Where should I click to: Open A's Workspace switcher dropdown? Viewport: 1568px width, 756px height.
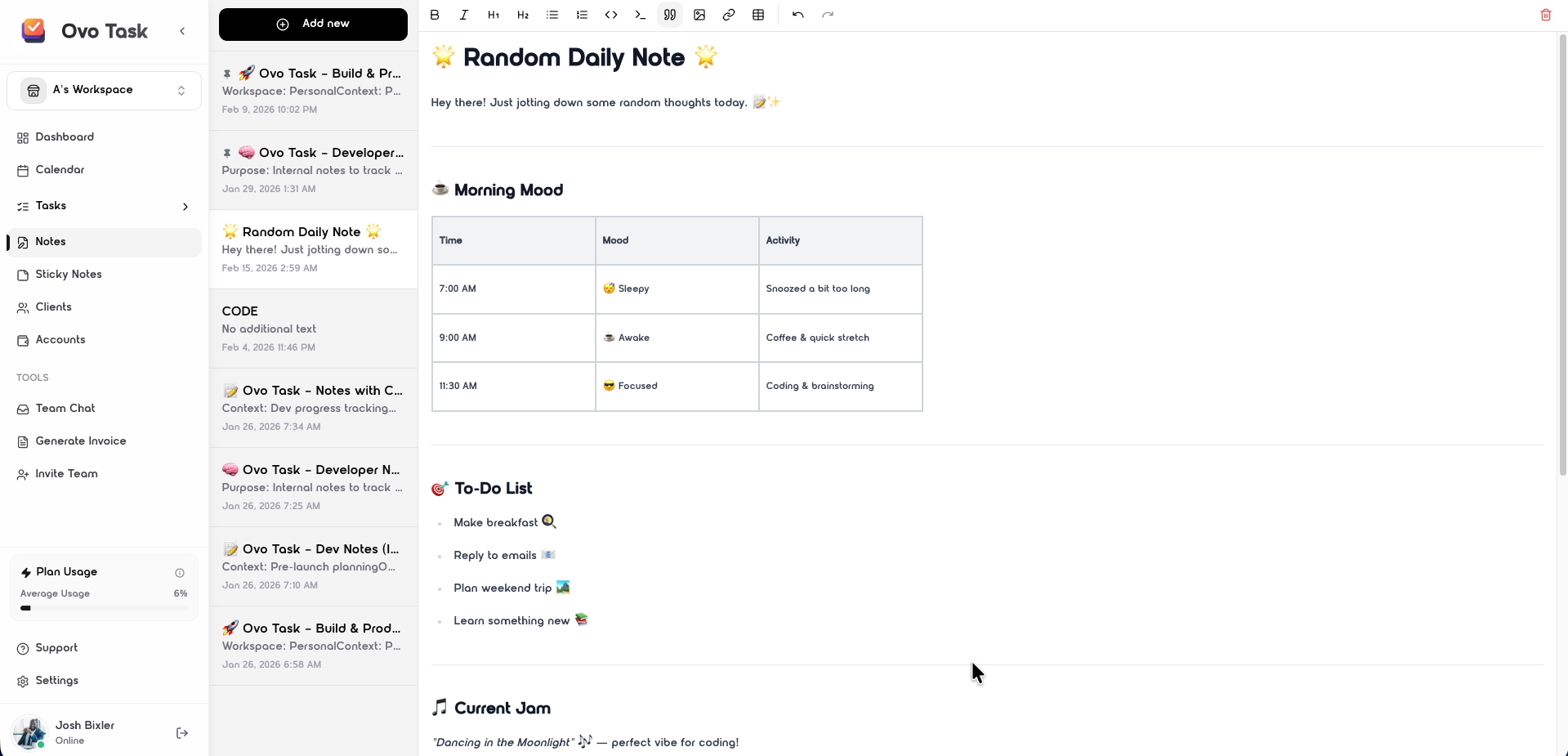coord(105,90)
